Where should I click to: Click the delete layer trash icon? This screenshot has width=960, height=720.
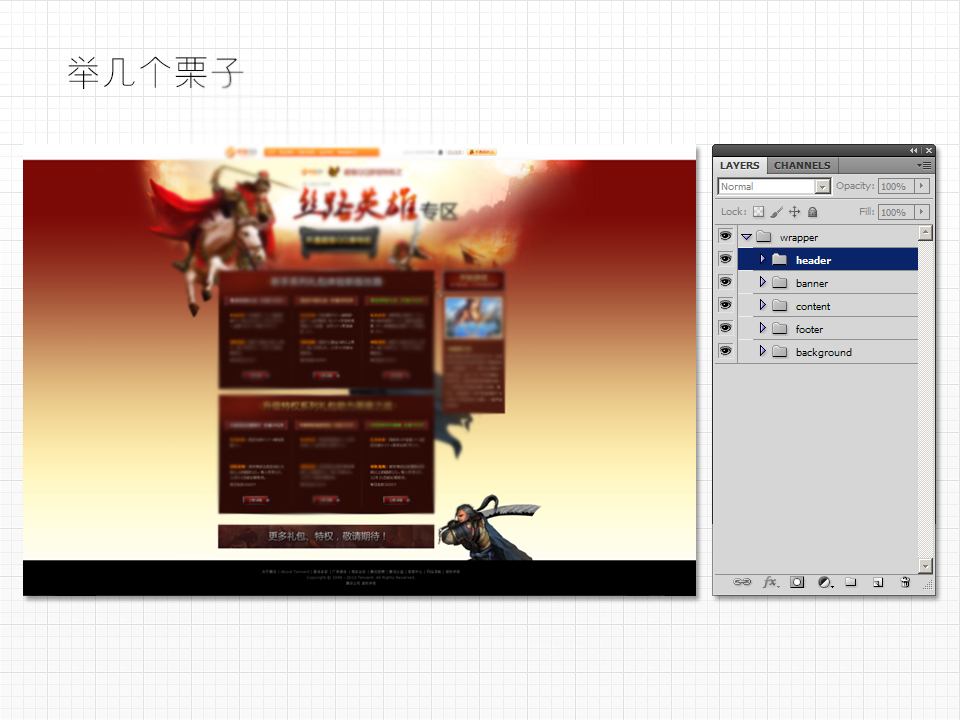tap(906, 582)
